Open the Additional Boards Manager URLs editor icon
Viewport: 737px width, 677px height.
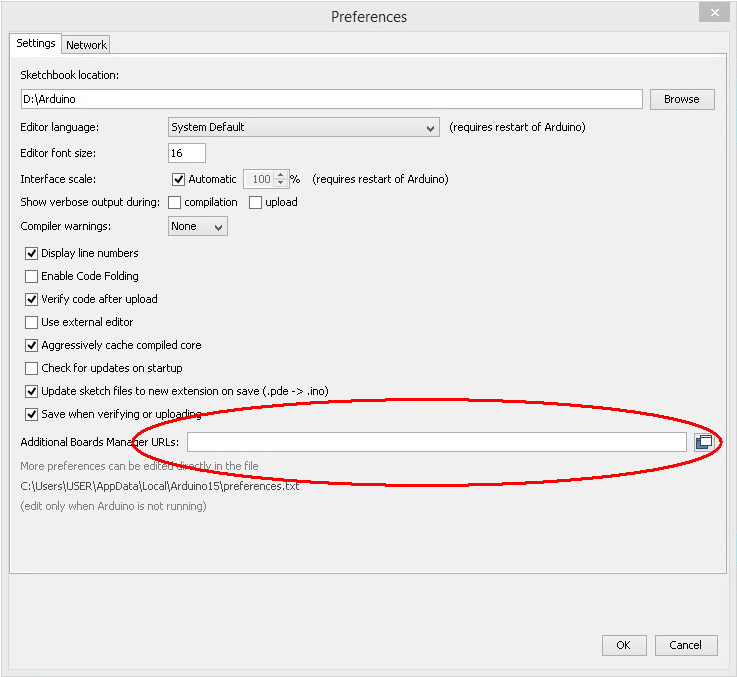pyautogui.click(x=703, y=442)
